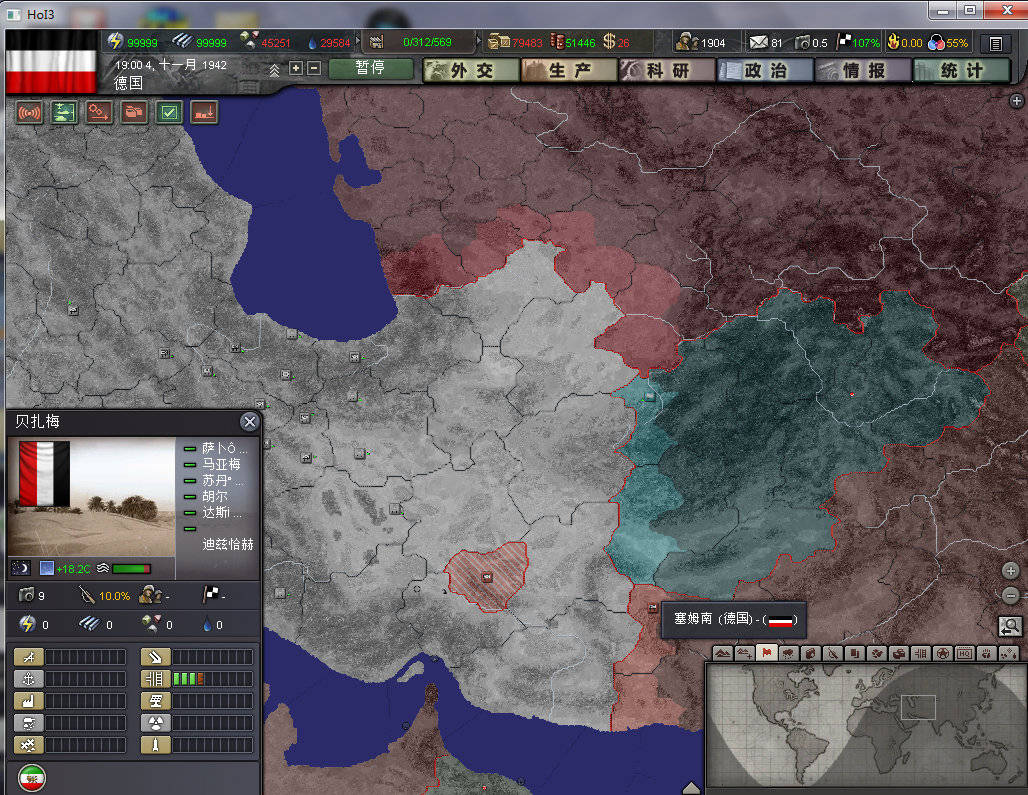Click the metal bars icon in top bar
The image size is (1028, 795).
[x=182, y=41]
